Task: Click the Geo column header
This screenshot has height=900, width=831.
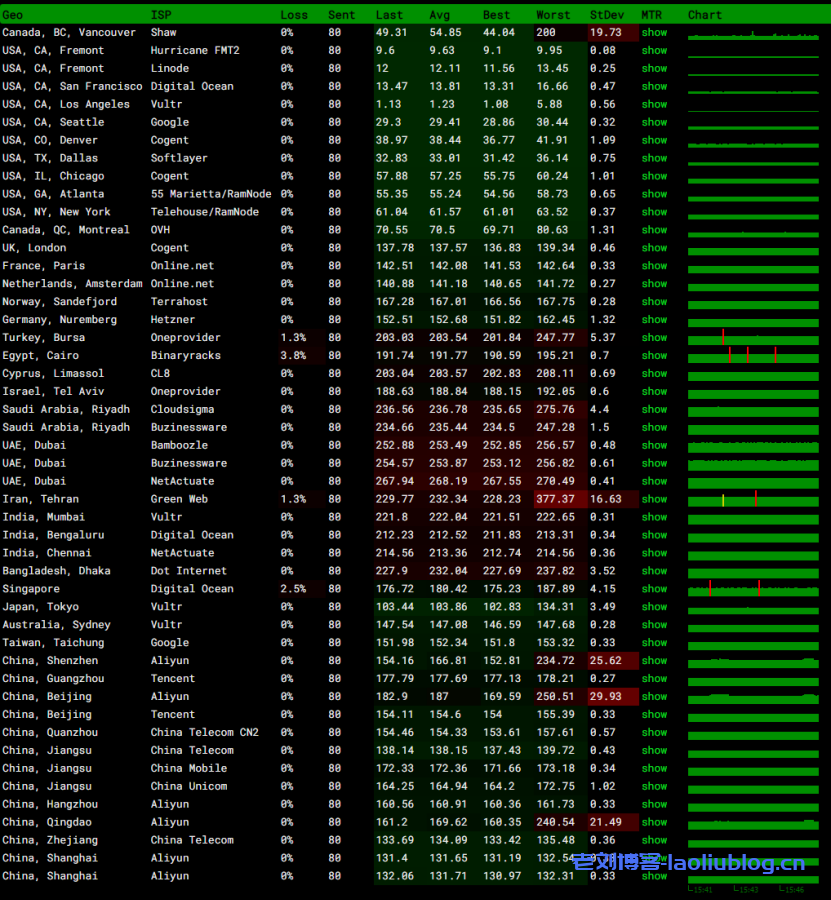Action: pos(13,15)
